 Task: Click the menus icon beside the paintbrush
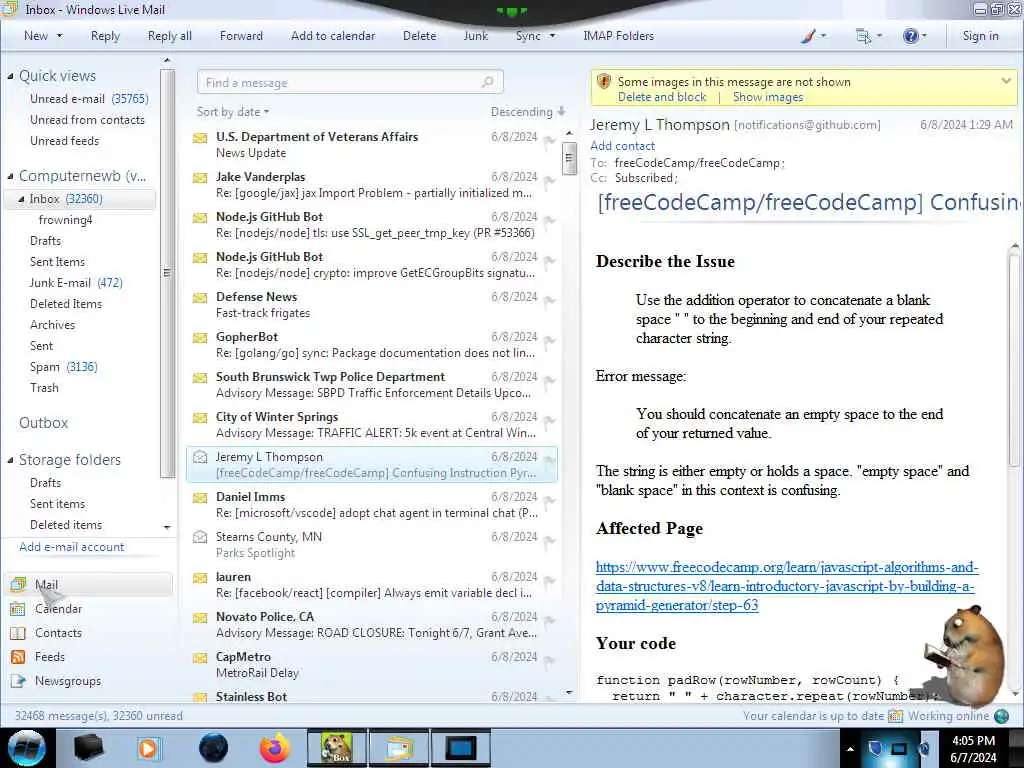point(863,36)
